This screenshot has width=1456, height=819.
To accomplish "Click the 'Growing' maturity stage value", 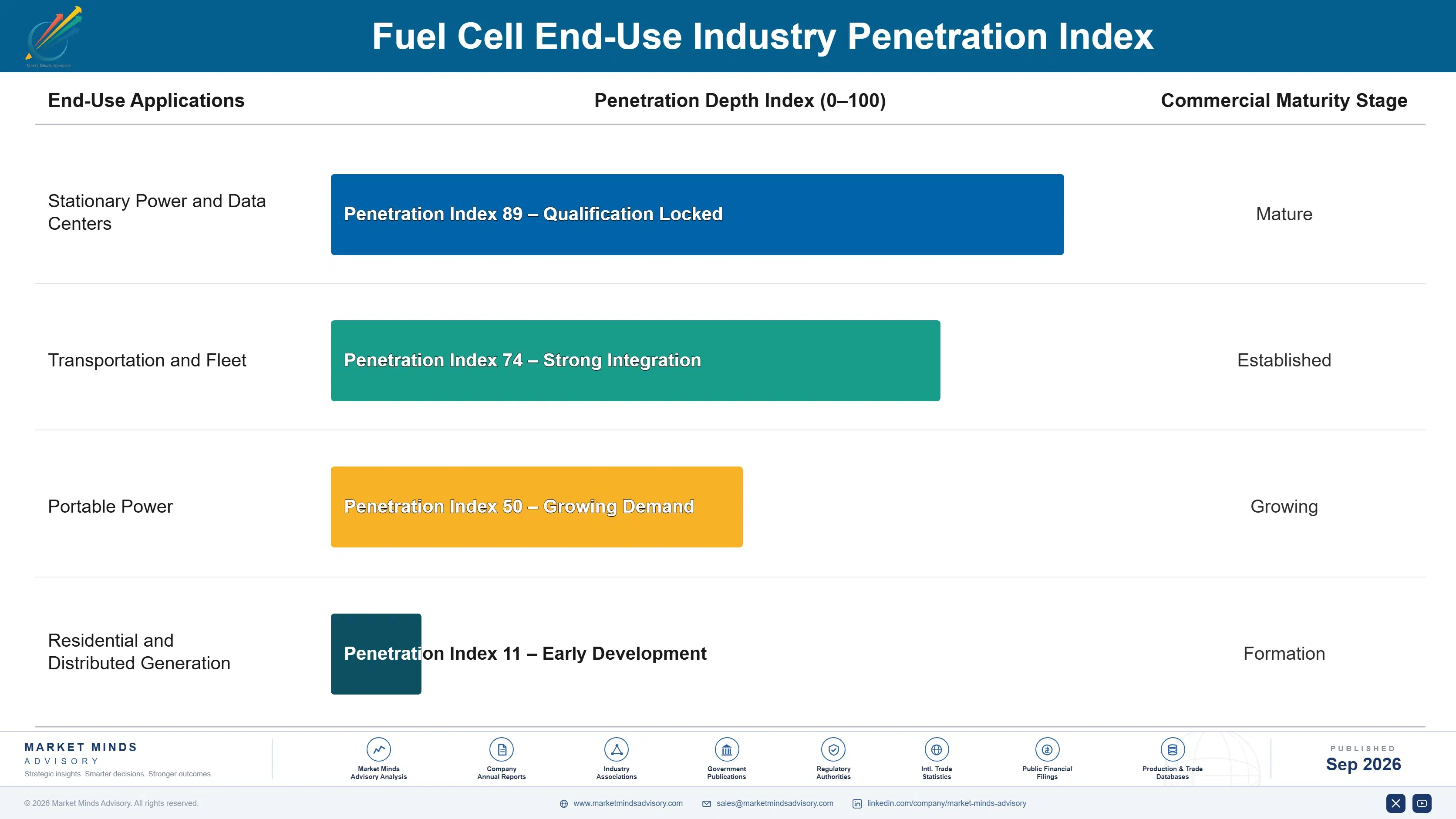I will pyautogui.click(x=1284, y=507).
